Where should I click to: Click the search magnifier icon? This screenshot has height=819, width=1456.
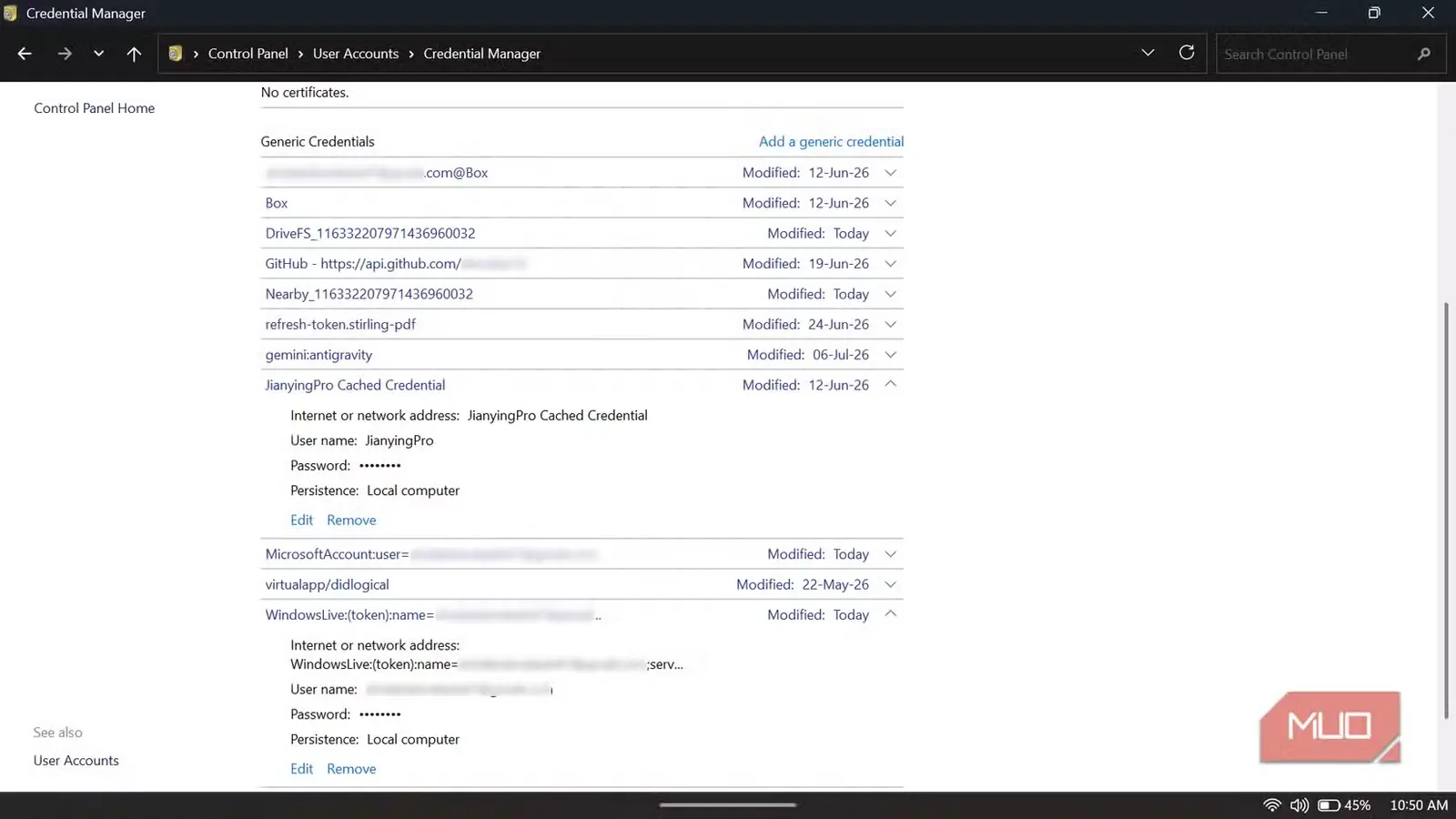[x=1424, y=54]
